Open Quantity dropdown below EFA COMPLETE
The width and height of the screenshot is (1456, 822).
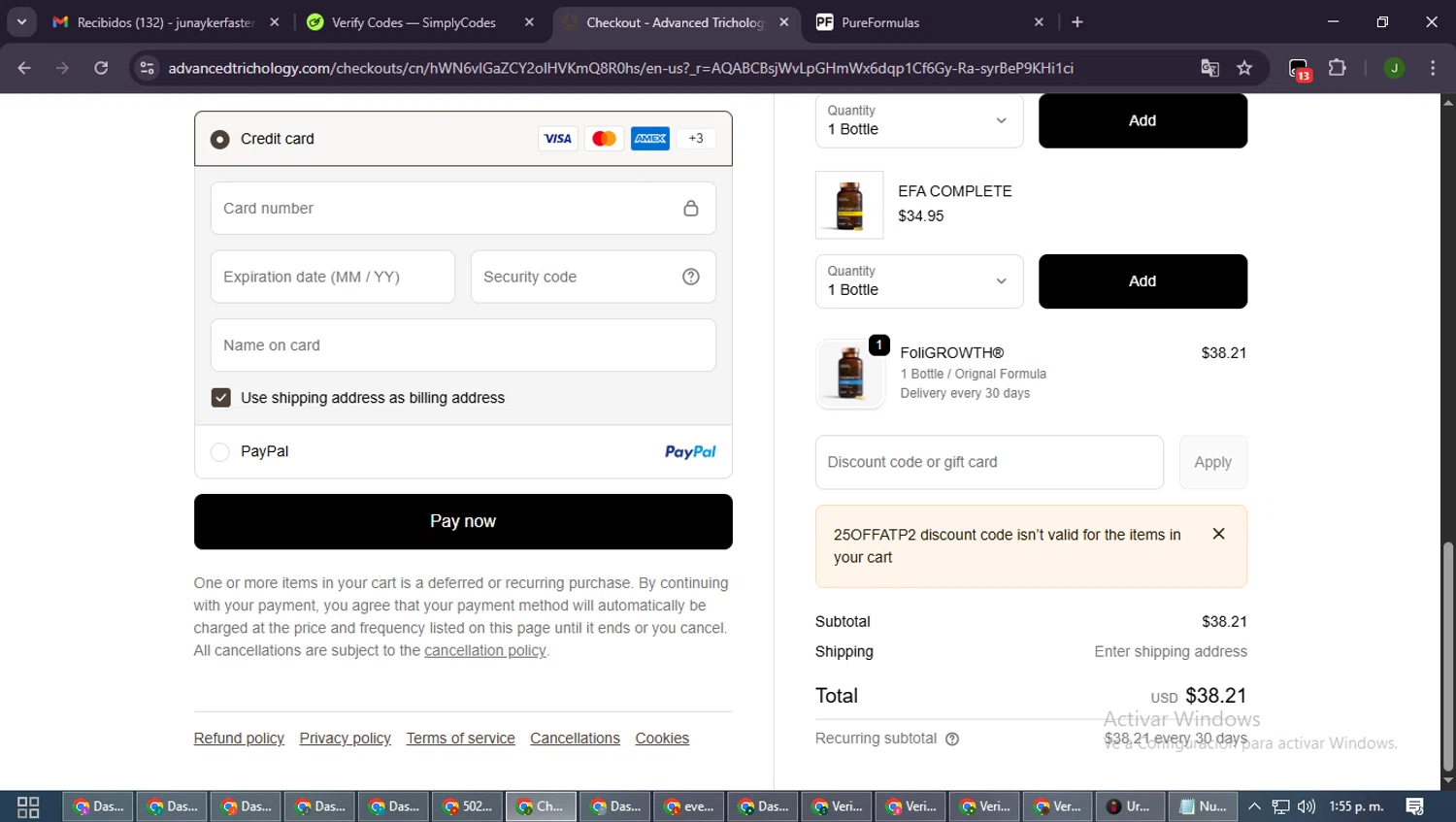tap(919, 281)
